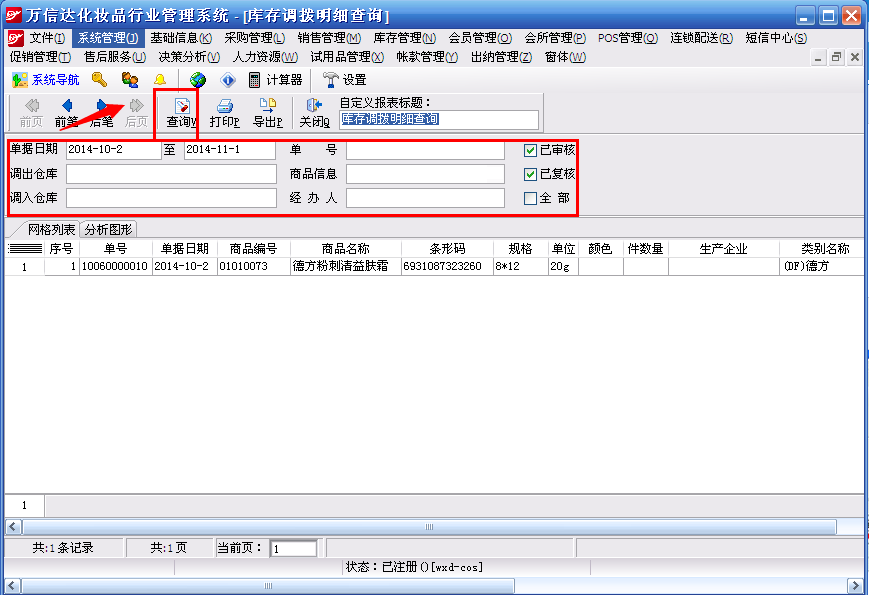Sort by the 单号 column header

[116, 249]
